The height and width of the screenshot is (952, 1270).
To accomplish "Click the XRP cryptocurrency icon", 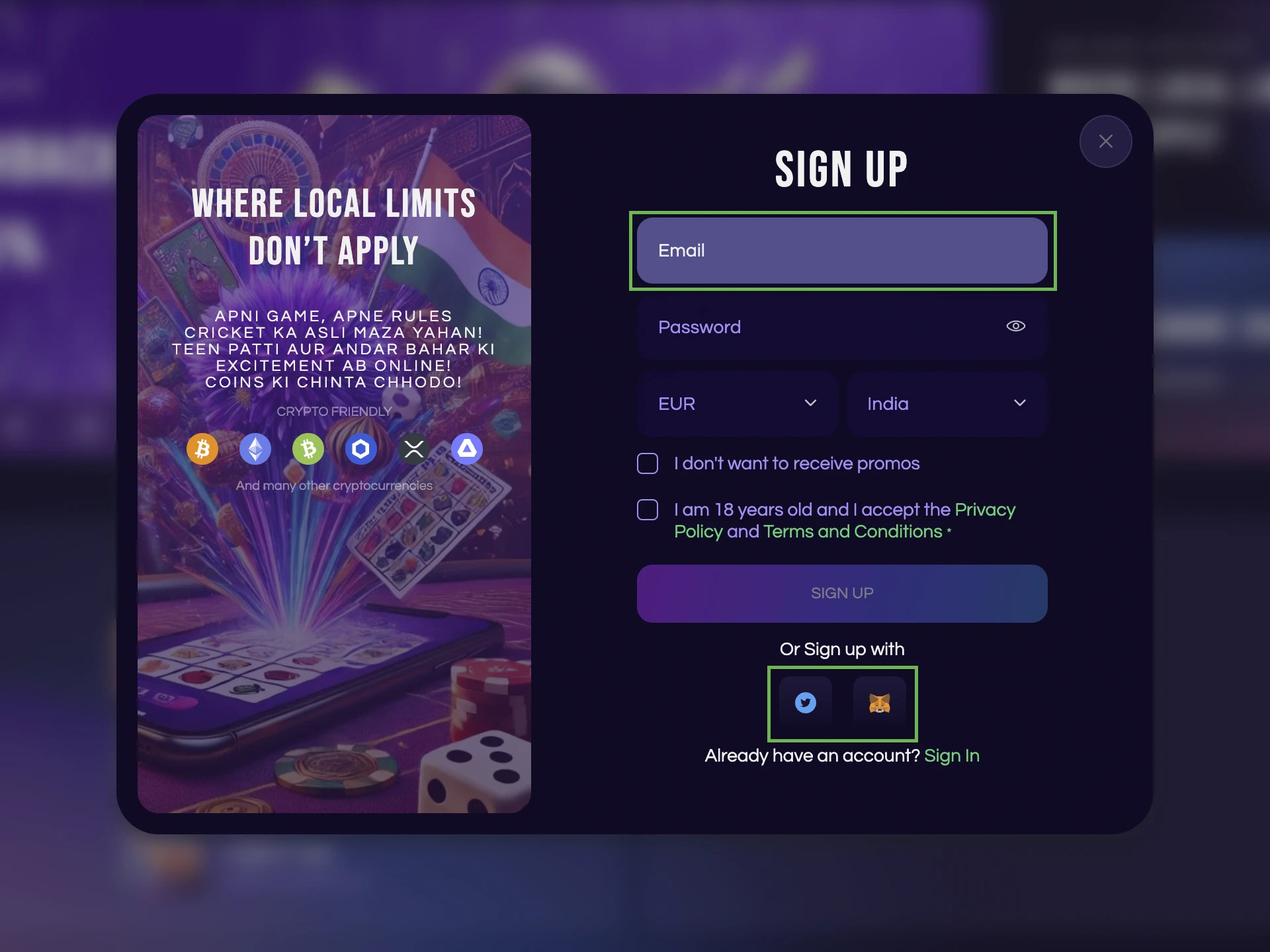I will click(x=415, y=448).
